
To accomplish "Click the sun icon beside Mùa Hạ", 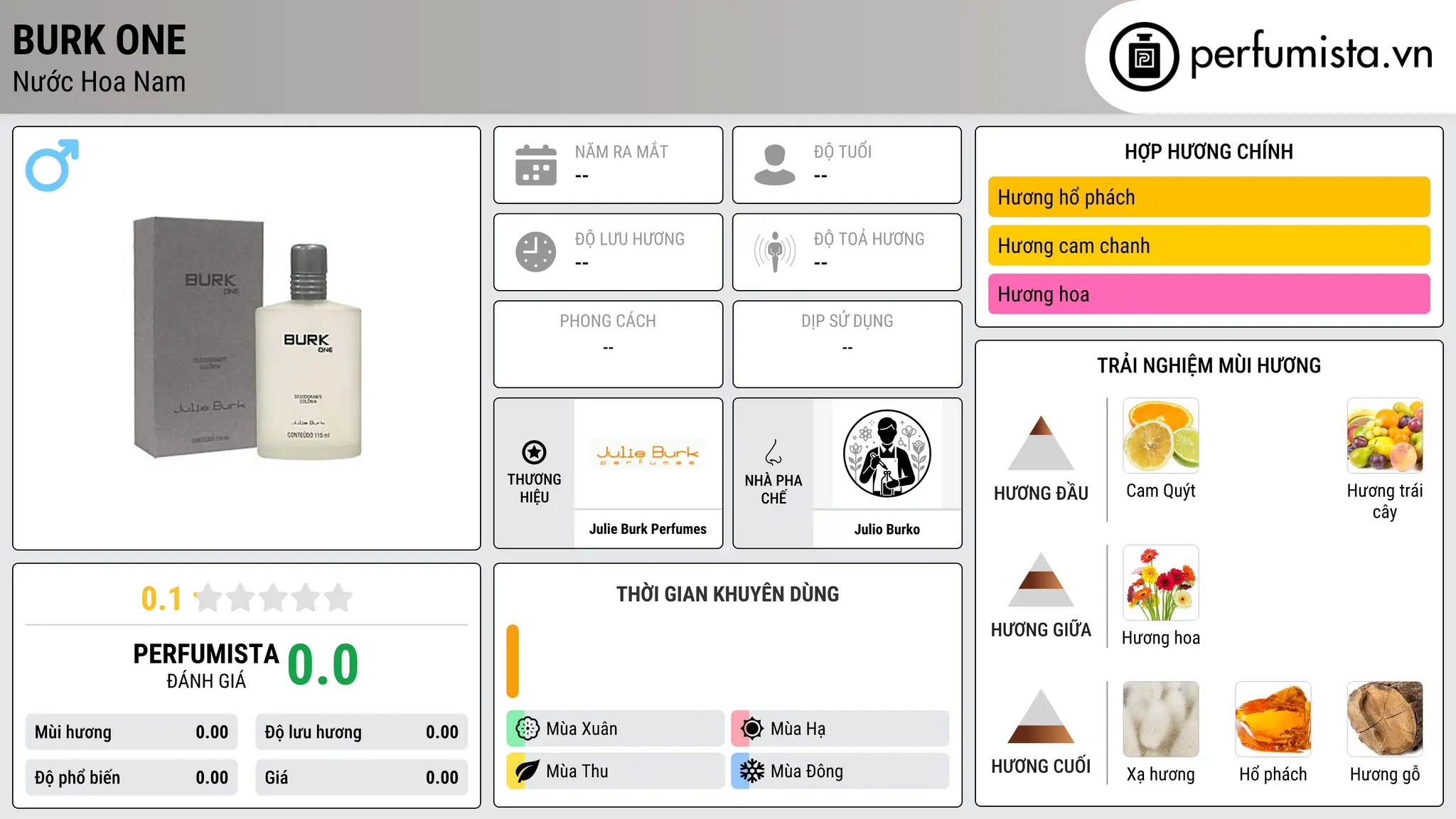I will [x=752, y=729].
